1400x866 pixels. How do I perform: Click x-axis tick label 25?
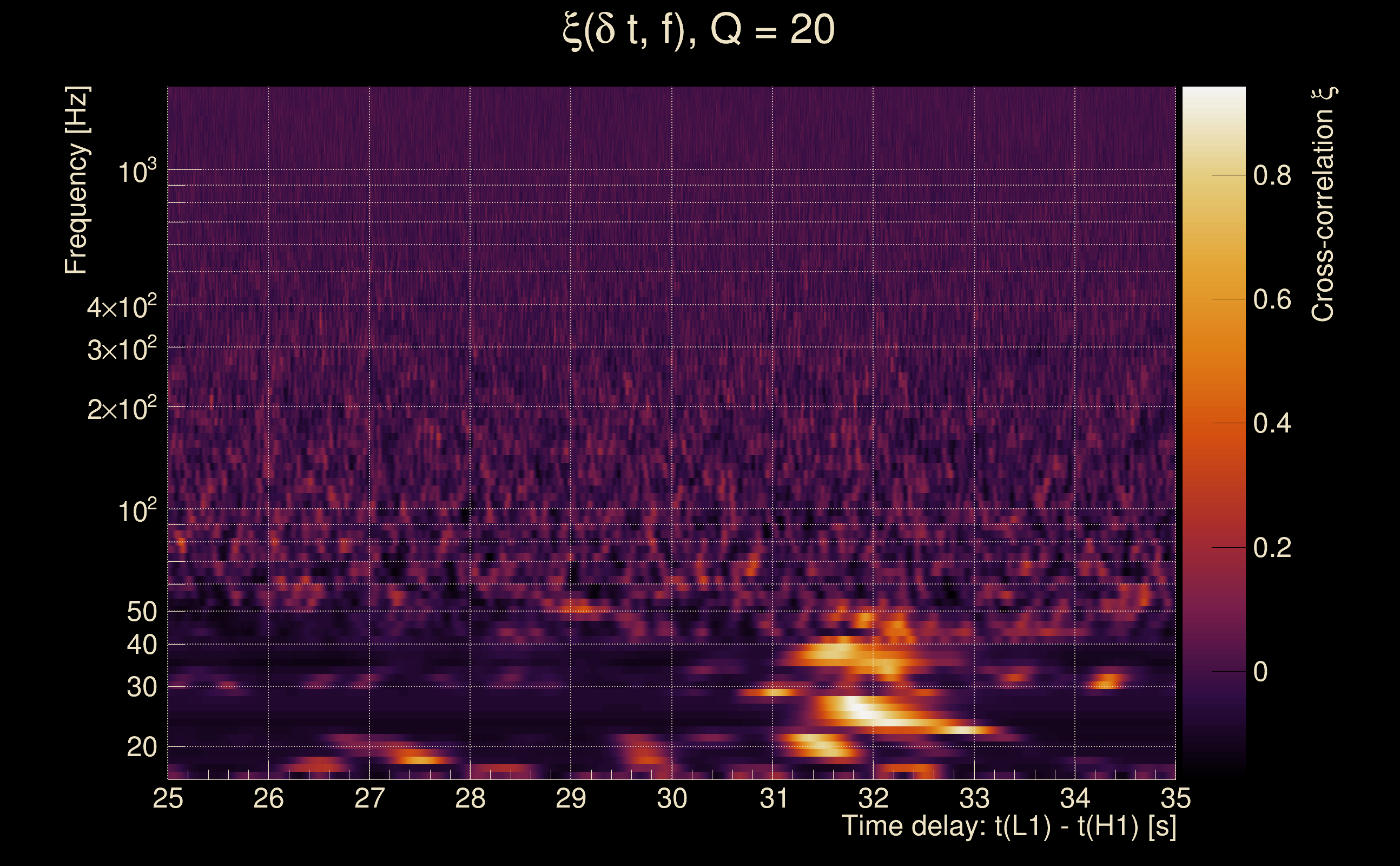(168, 798)
